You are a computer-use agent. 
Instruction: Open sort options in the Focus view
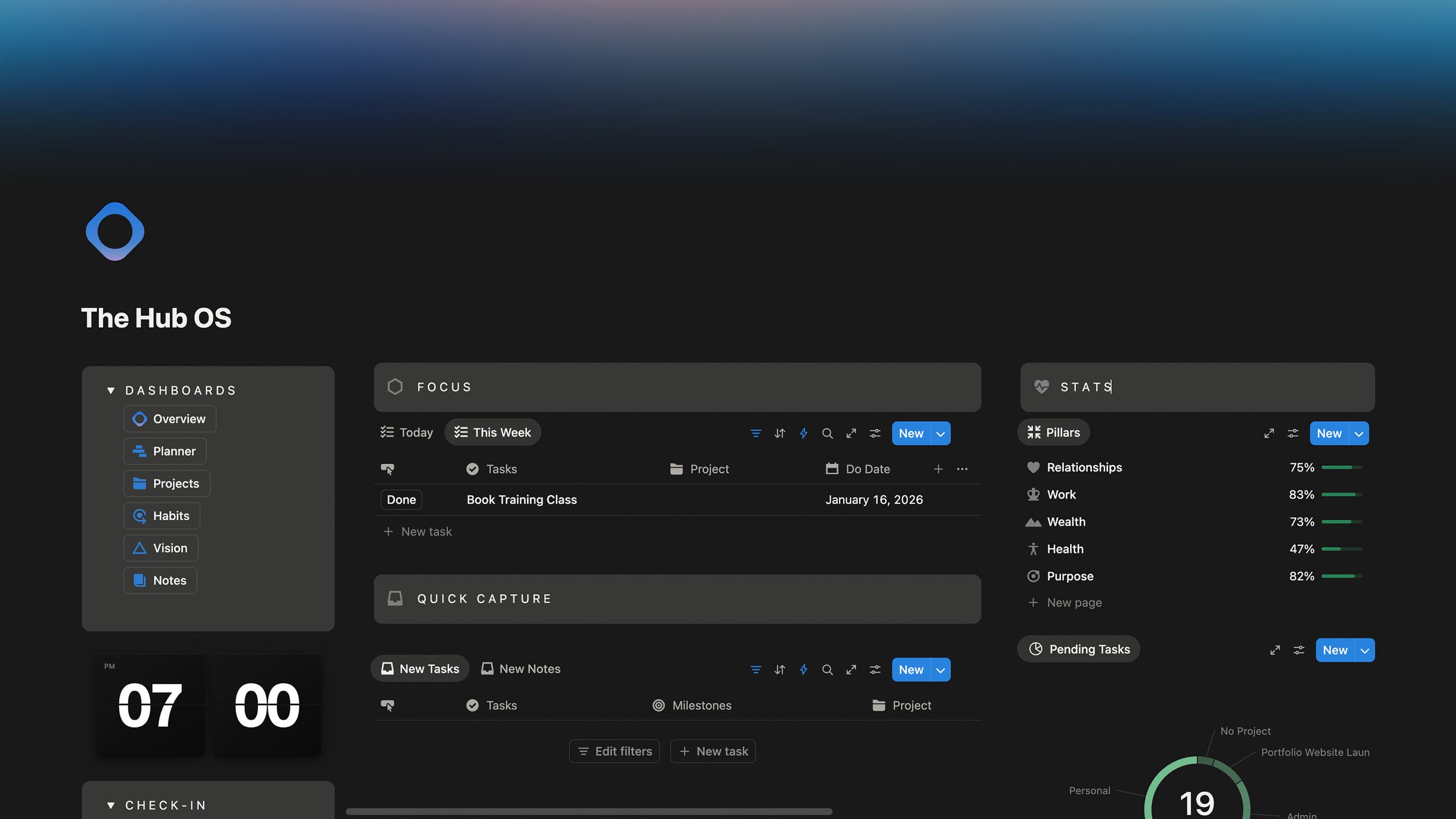pos(779,433)
